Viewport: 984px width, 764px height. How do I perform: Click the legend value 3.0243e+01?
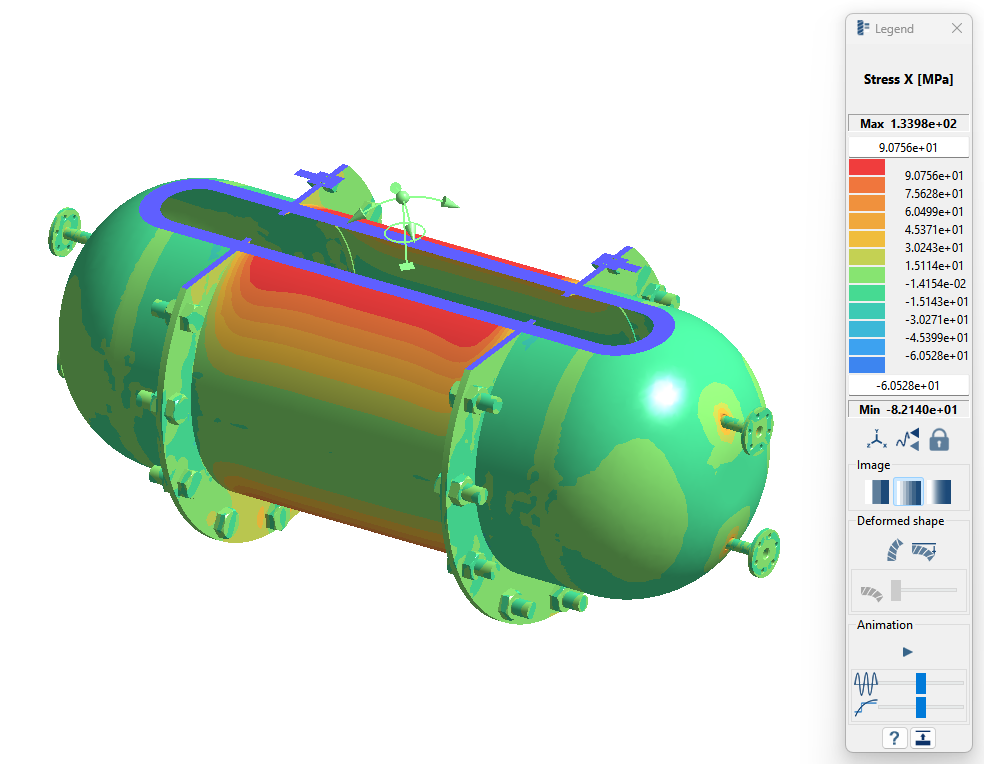tap(934, 247)
